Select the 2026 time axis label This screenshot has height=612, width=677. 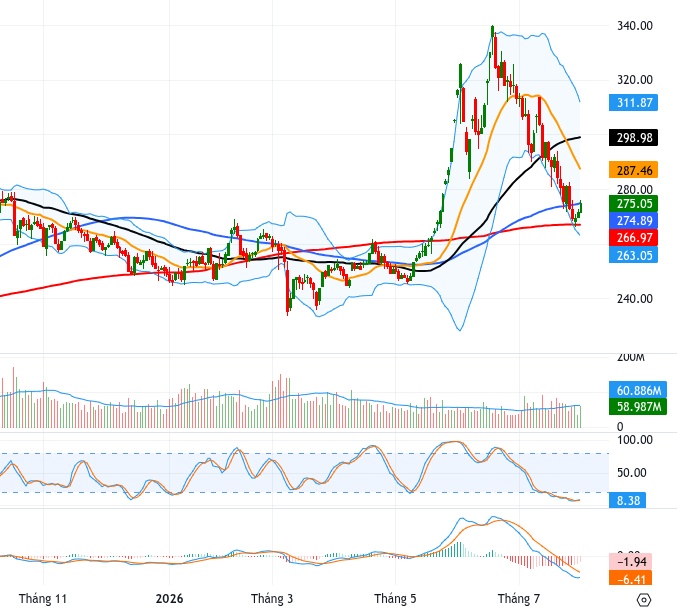(169, 599)
